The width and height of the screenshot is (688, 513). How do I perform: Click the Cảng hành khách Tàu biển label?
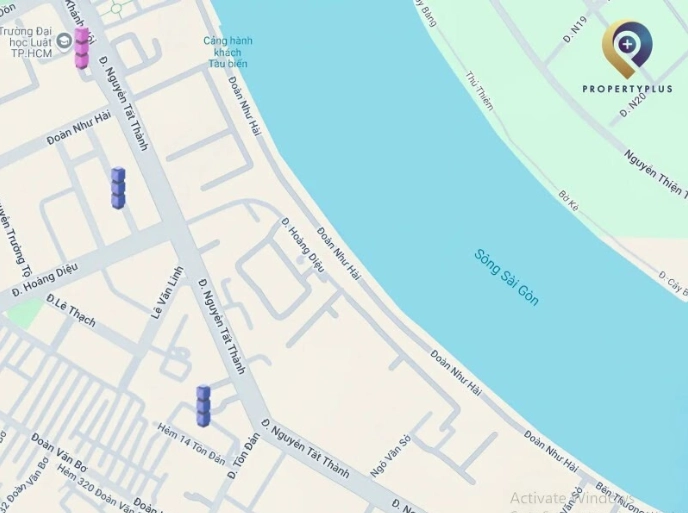(x=228, y=52)
